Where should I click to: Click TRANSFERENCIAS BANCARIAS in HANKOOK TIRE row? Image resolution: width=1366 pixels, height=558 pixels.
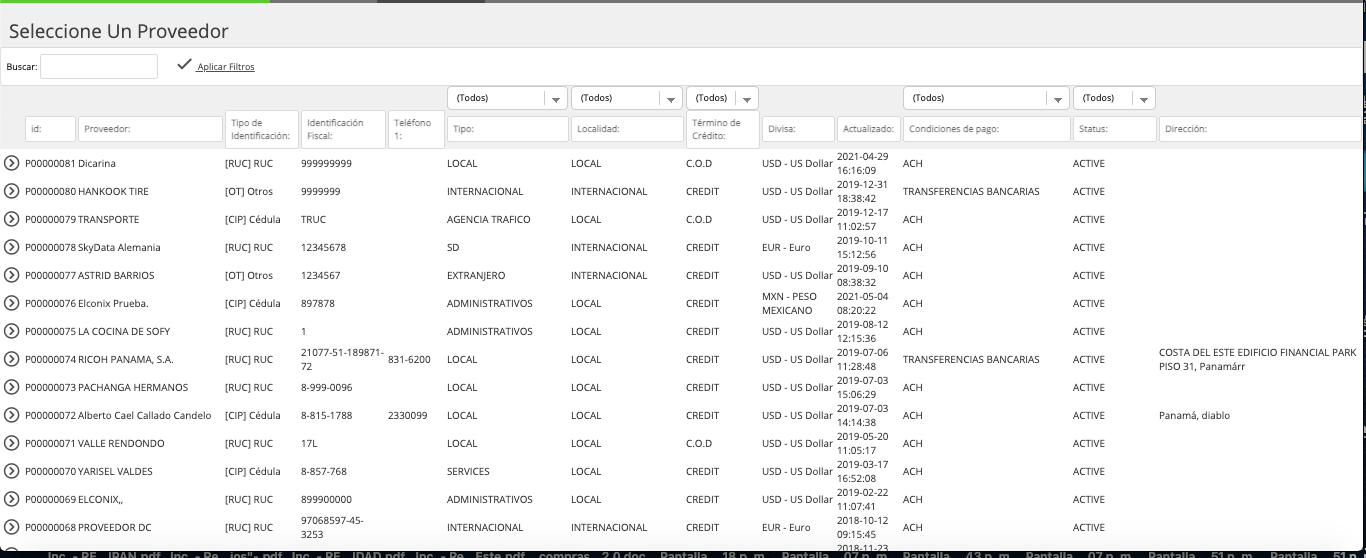coord(971,191)
